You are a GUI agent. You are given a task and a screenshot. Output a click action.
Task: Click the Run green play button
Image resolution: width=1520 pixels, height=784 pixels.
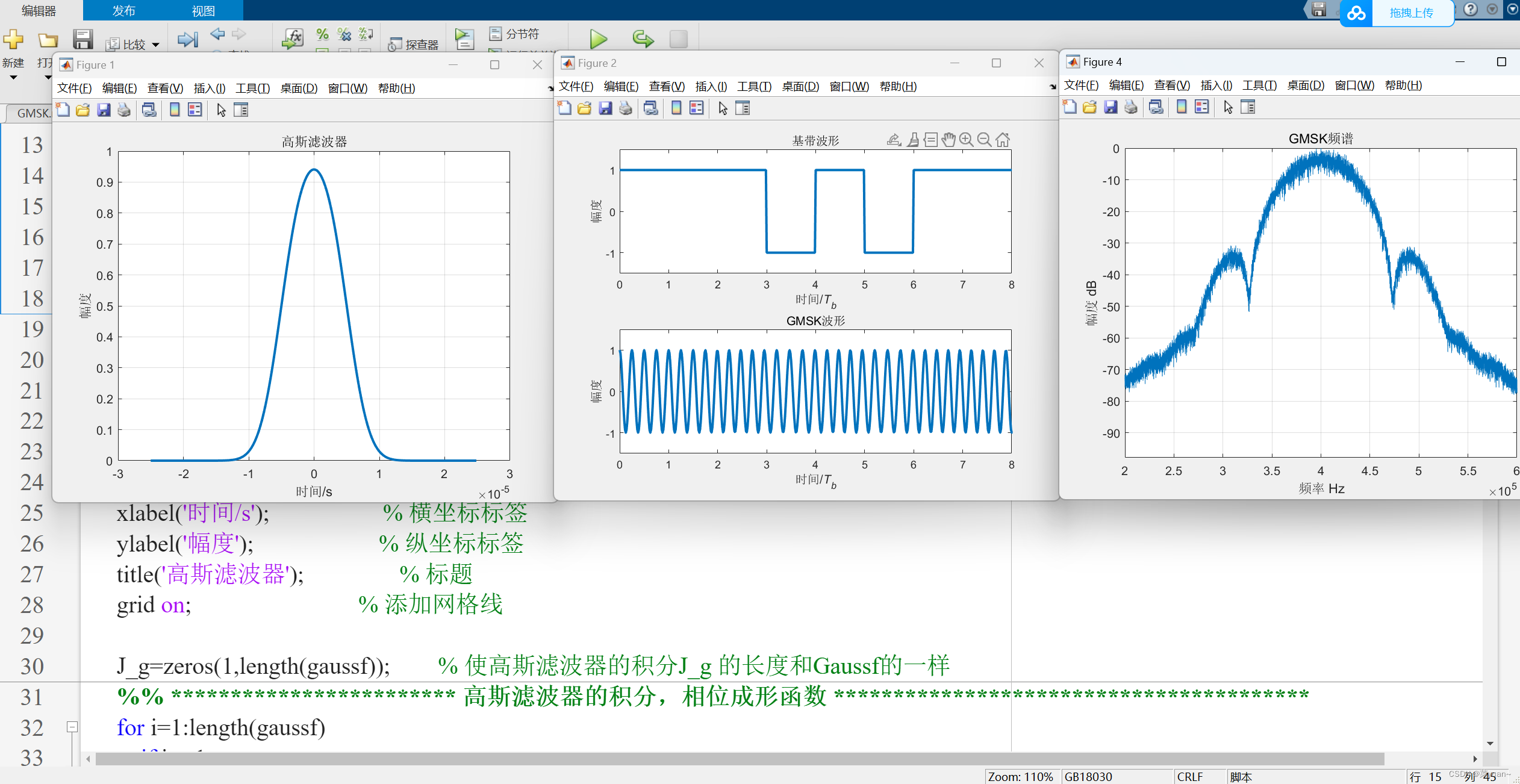tap(598, 39)
